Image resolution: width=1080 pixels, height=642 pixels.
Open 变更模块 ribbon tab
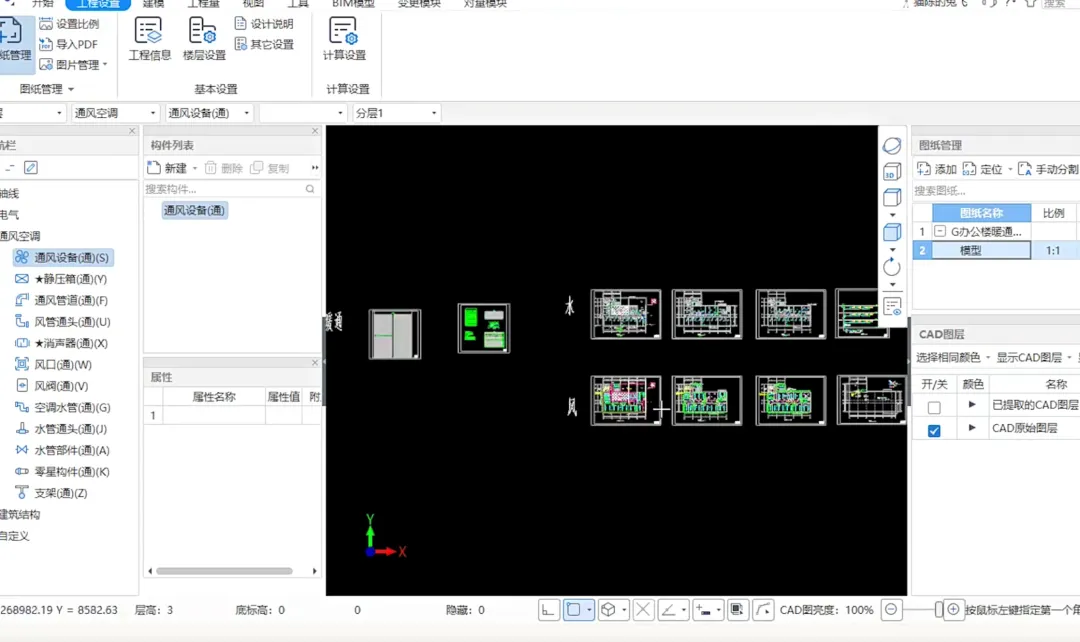tap(418, 3)
